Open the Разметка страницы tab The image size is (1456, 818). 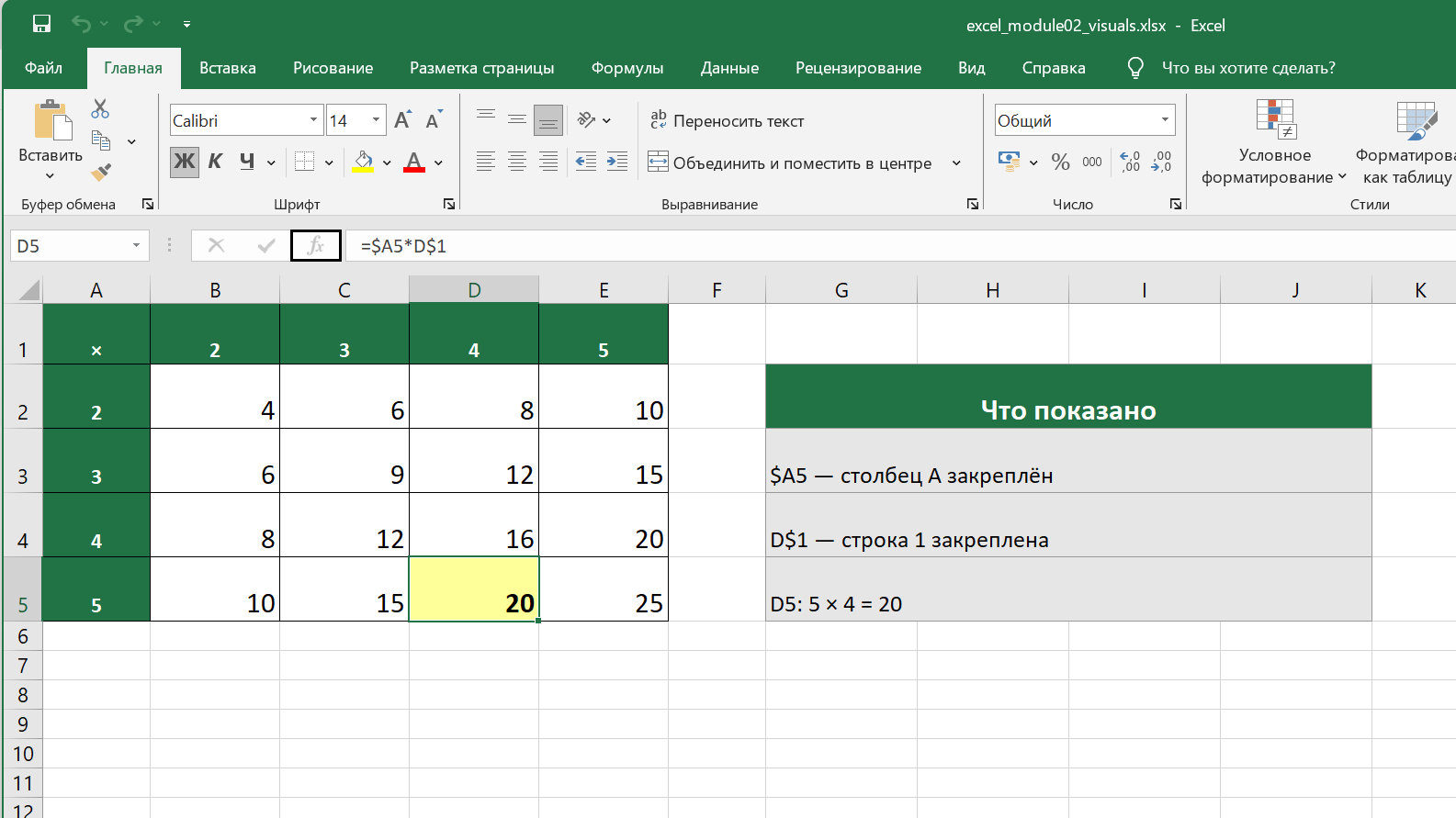coord(482,68)
